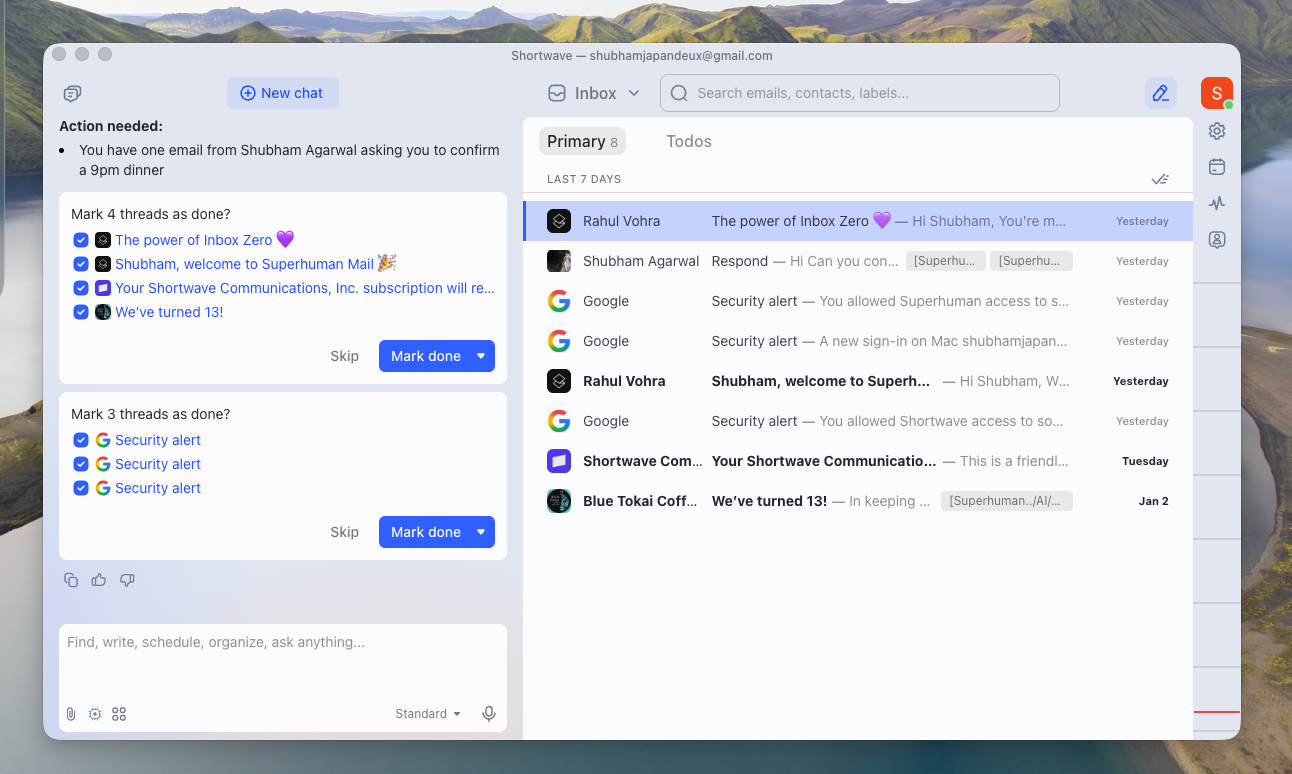Open the contacts icon in right sidebar

tap(1216, 239)
